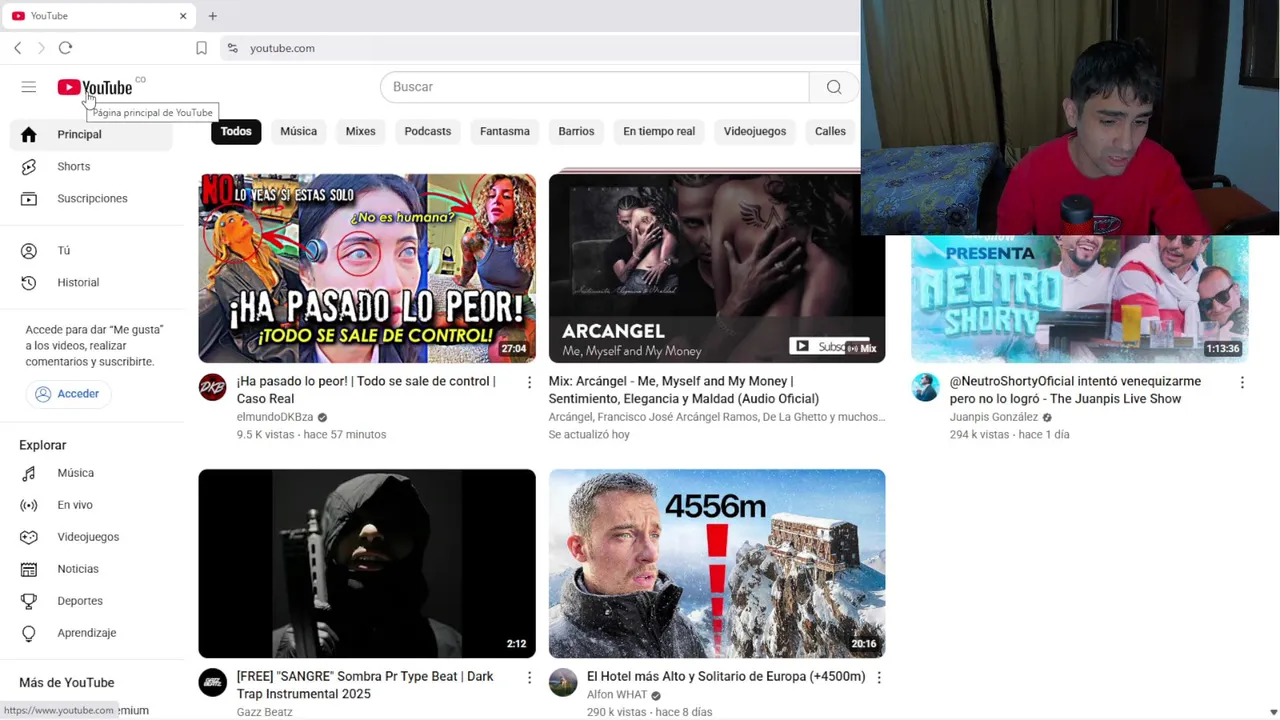
Task: Click in the Buscar search field
Action: point(595,87)
